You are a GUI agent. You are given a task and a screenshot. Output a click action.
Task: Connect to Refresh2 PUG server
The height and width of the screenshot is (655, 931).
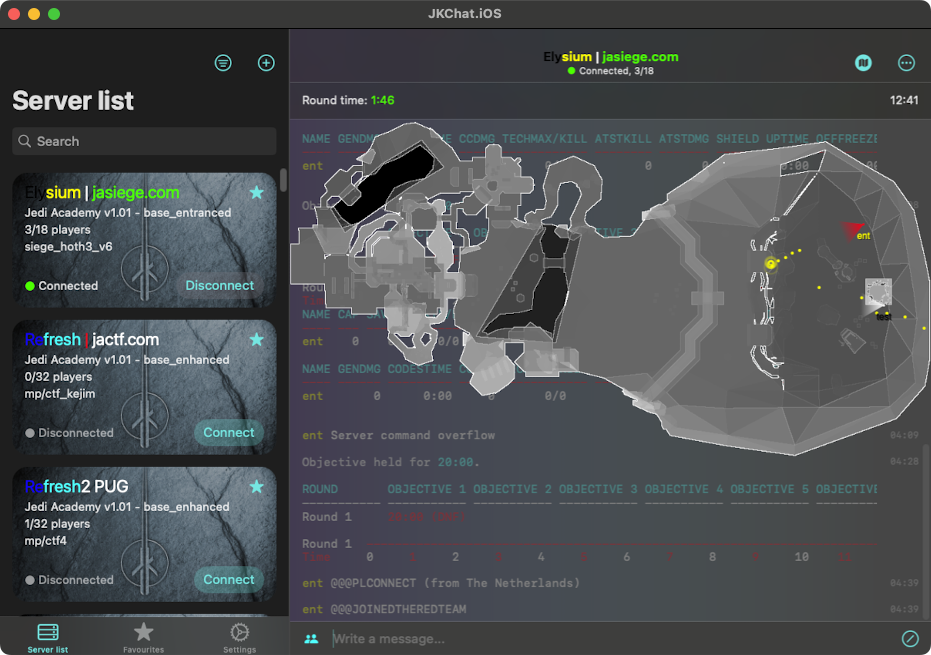click(x=229, y=580)
